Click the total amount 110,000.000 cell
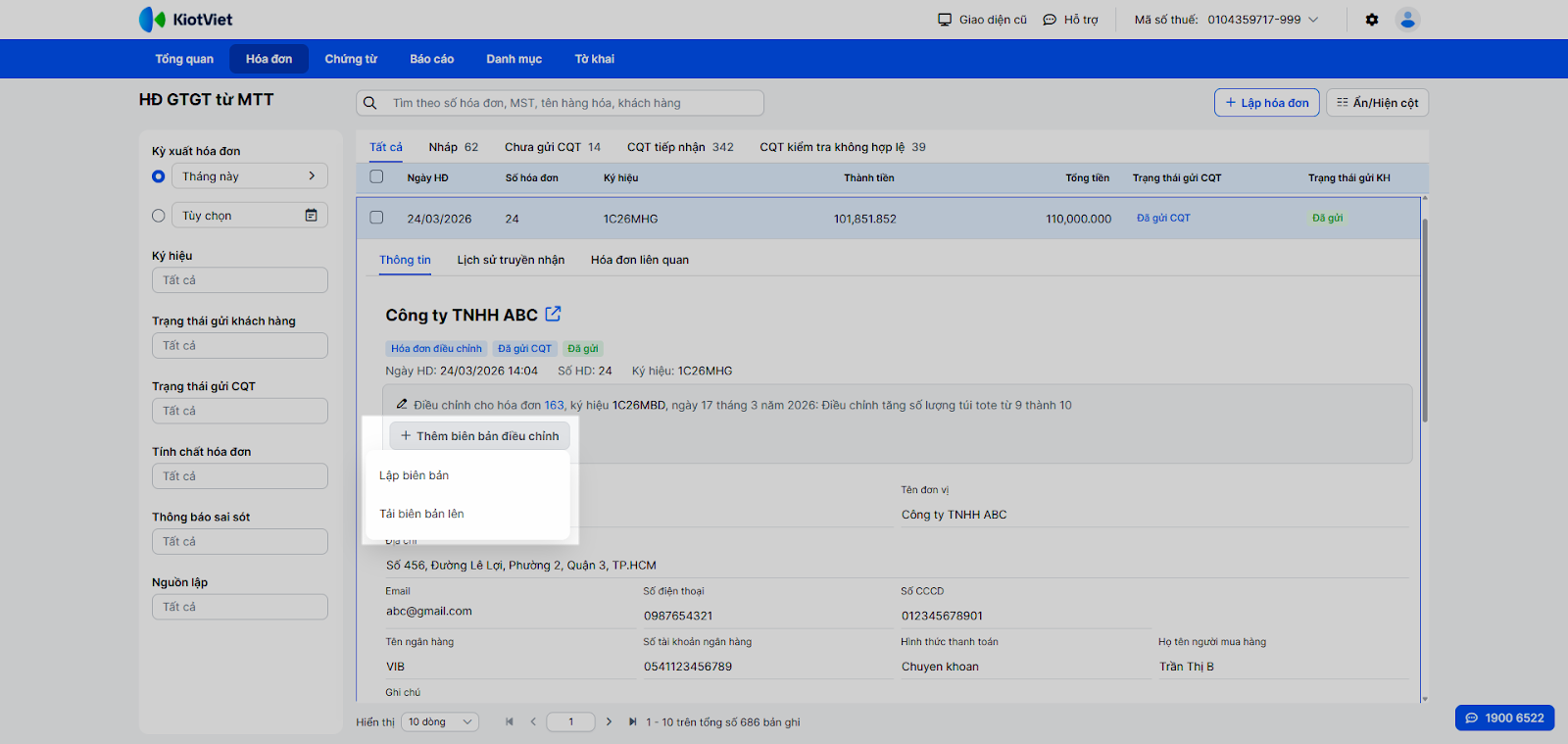 [x=1079, y=219]
